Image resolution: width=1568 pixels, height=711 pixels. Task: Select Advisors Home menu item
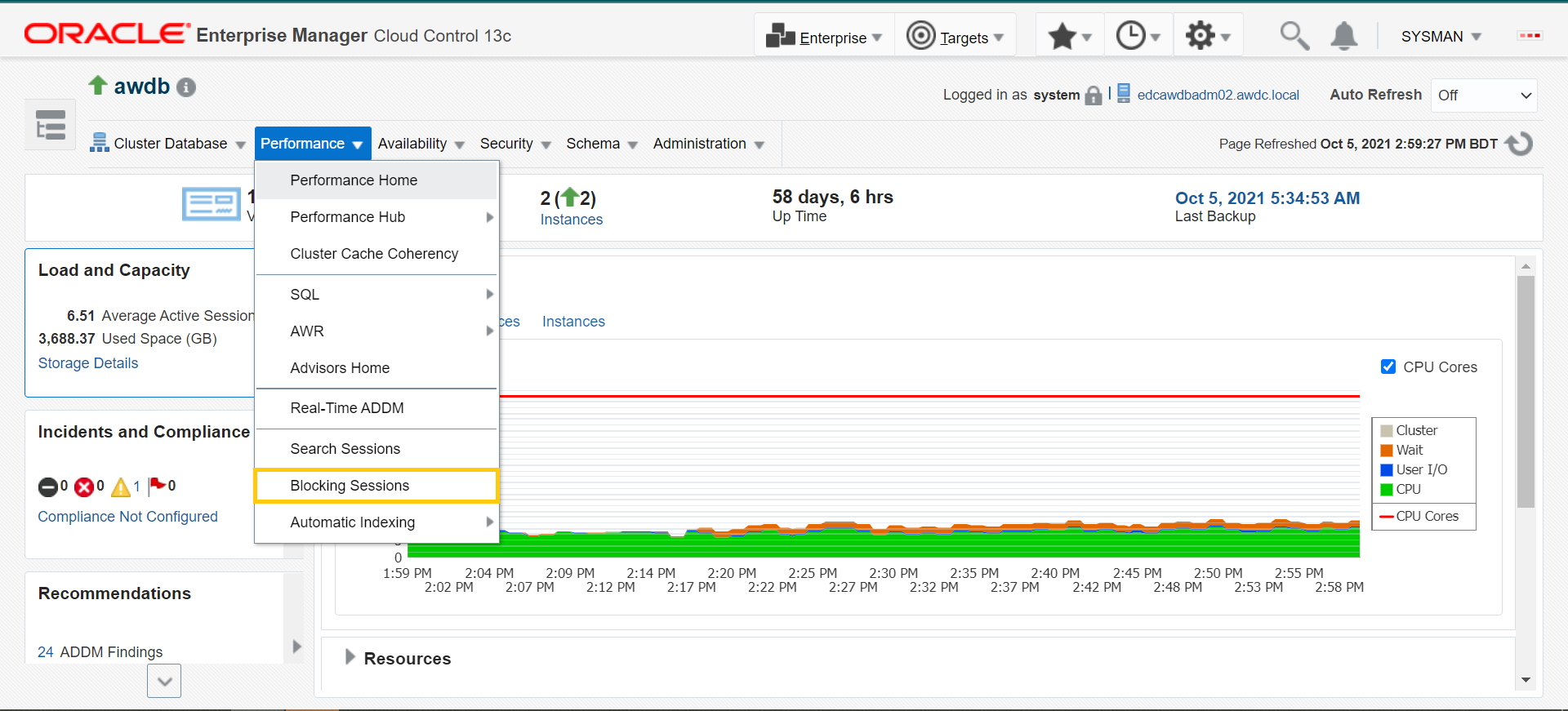tap(376, 368)
